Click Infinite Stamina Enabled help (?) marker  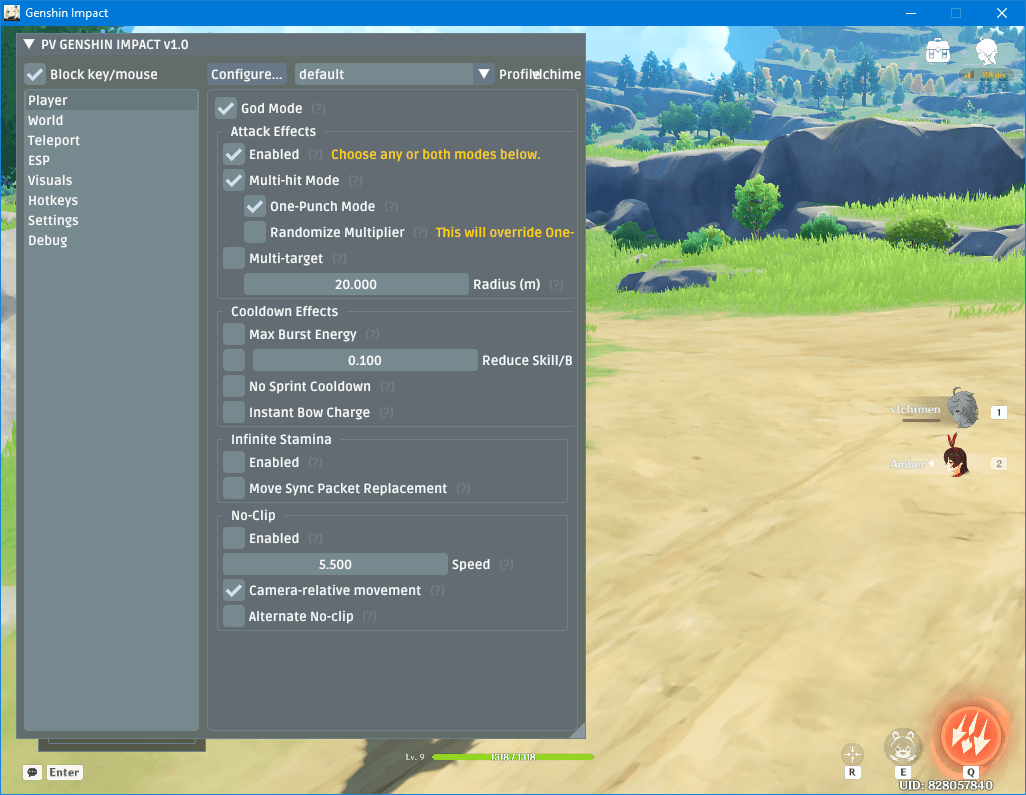pos(315,463)
